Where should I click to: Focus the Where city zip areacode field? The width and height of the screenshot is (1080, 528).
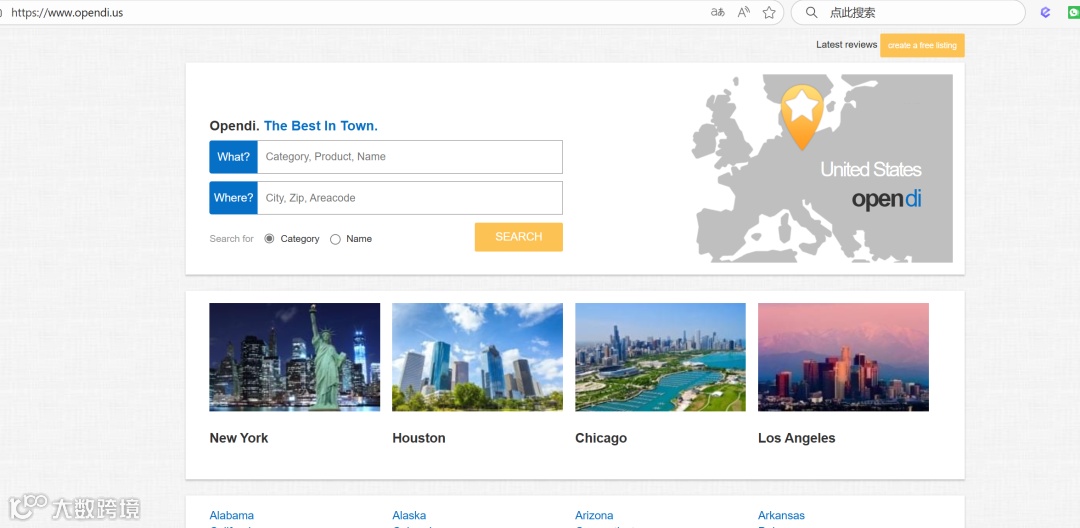click(x=410, y=198)
